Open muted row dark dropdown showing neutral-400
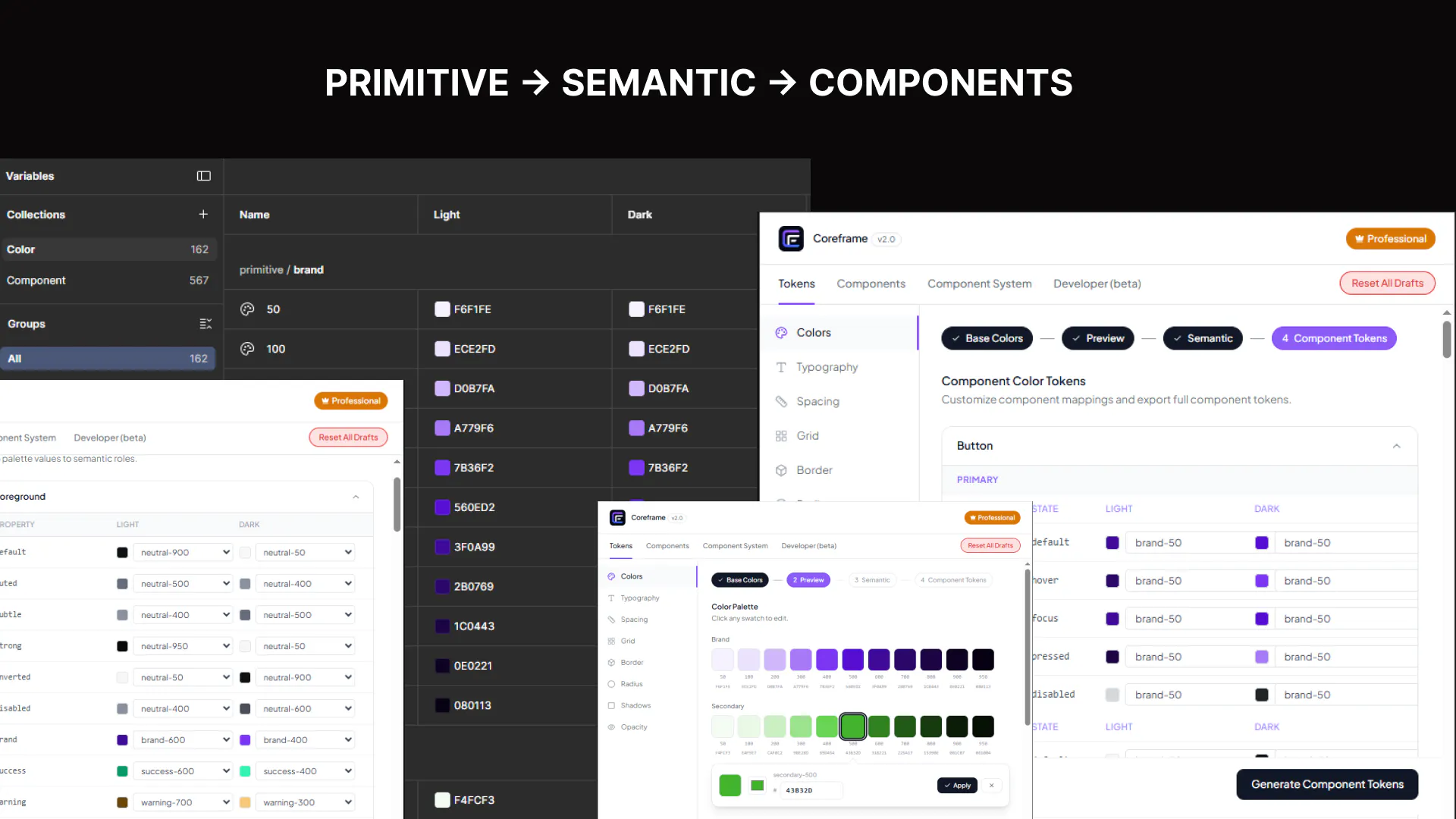This screenshot has height=819, width=1456. point(305,584)
